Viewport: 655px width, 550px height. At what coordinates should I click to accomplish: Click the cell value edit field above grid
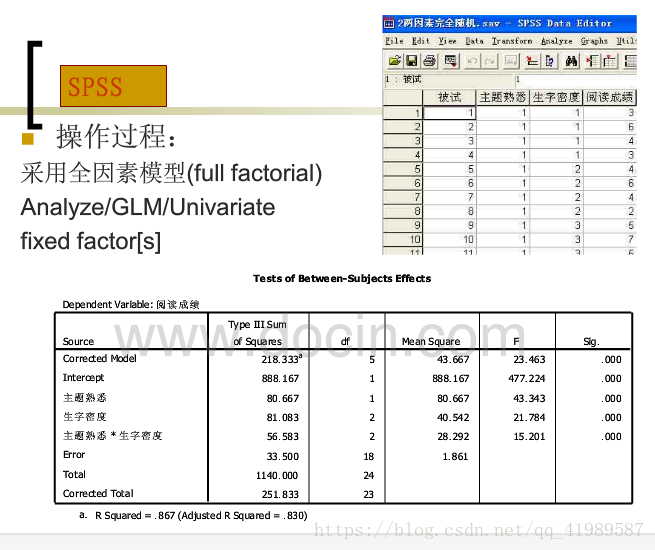[x=575, y=79]
